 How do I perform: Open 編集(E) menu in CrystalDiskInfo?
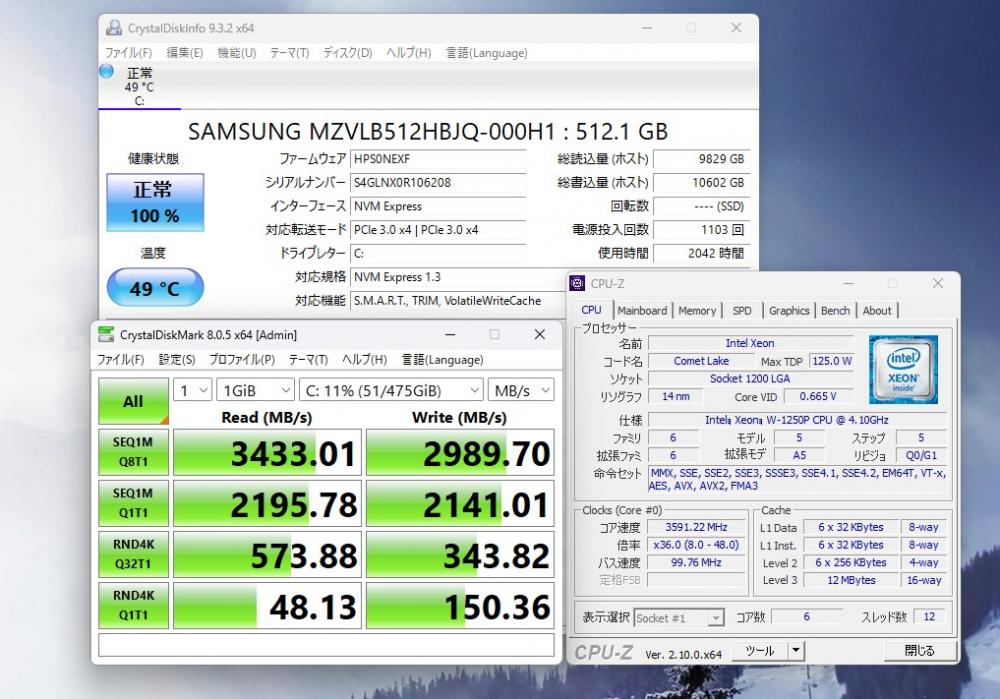[185, 53]
